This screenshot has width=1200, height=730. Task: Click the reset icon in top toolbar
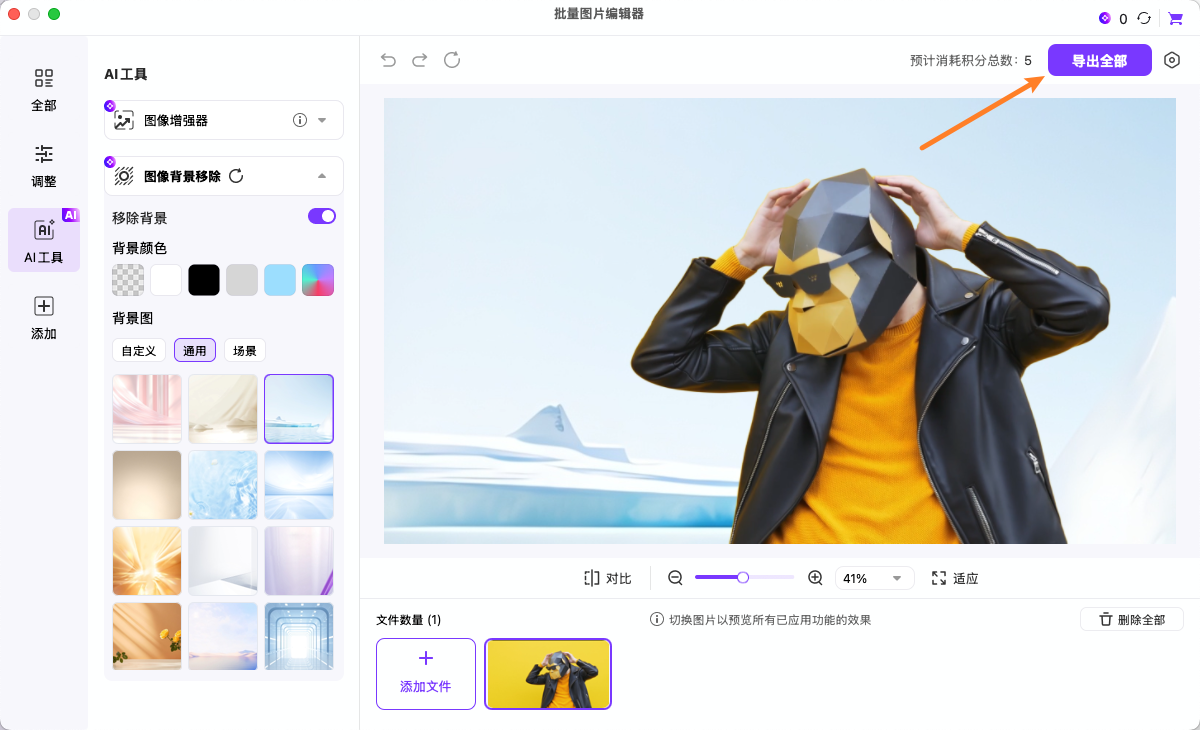[x=452, y=60]
